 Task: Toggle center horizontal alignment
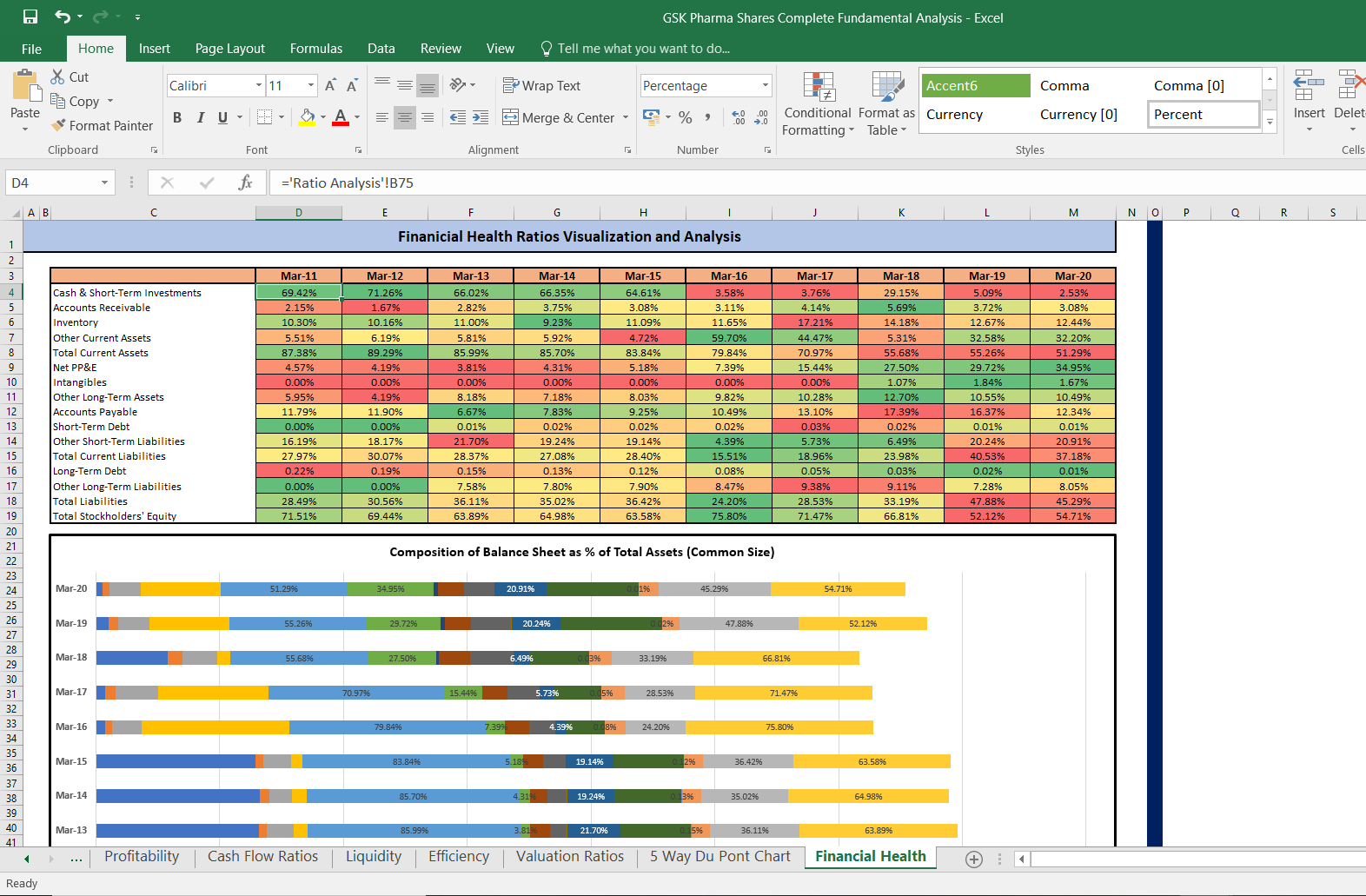405,117
